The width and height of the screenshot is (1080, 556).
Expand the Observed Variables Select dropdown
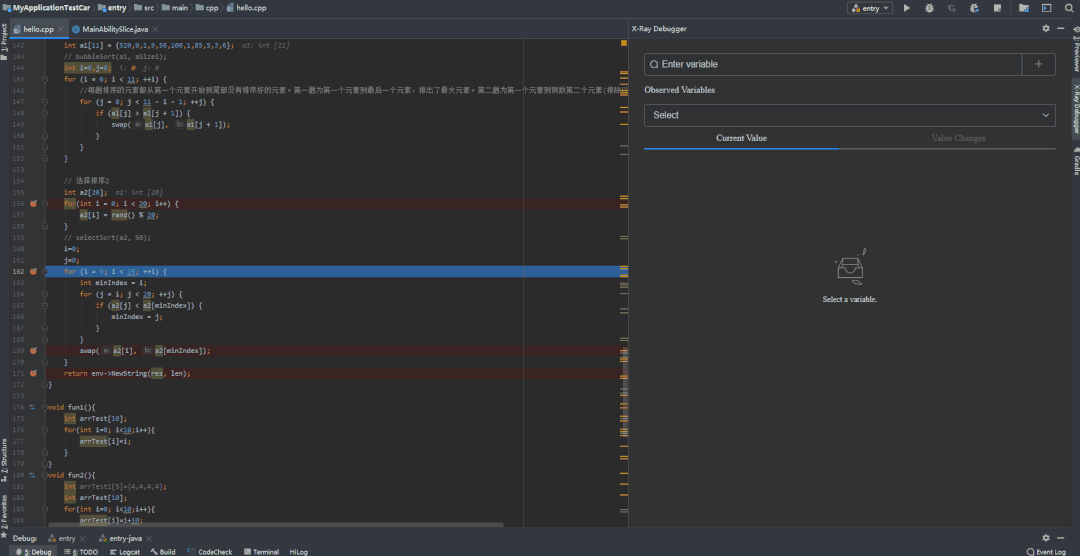849,115
